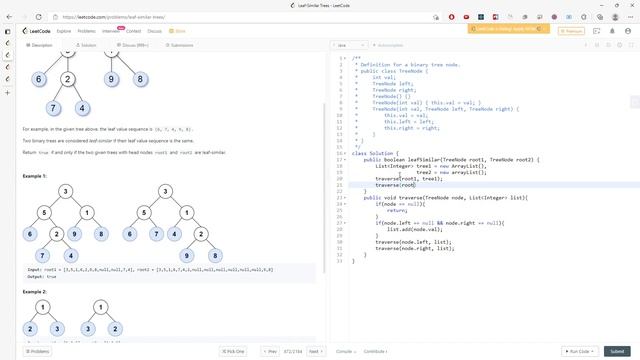The image size is (640, 360).
Task: Click the Pick One random problem button
Action: [x=233, y=351]
